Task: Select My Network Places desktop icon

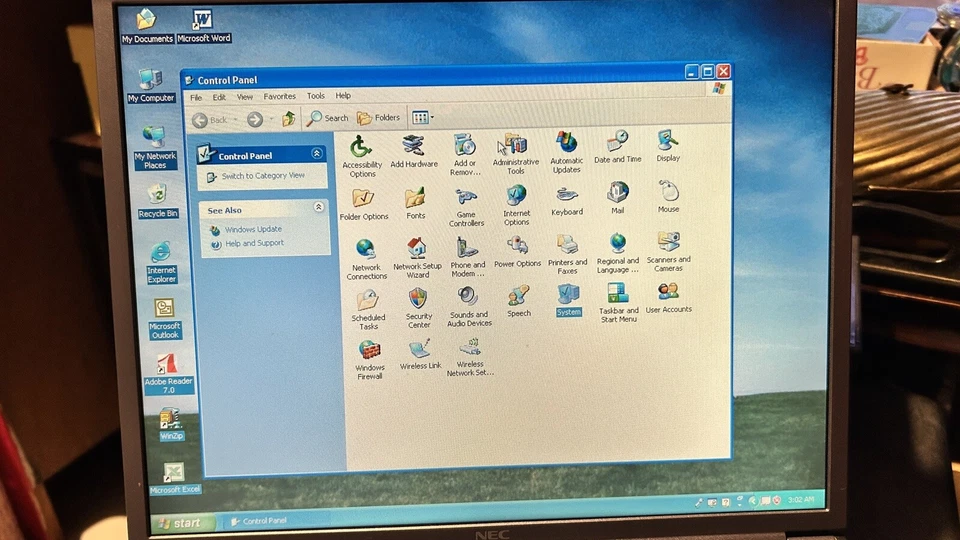Action: click(x=154, y=147)
